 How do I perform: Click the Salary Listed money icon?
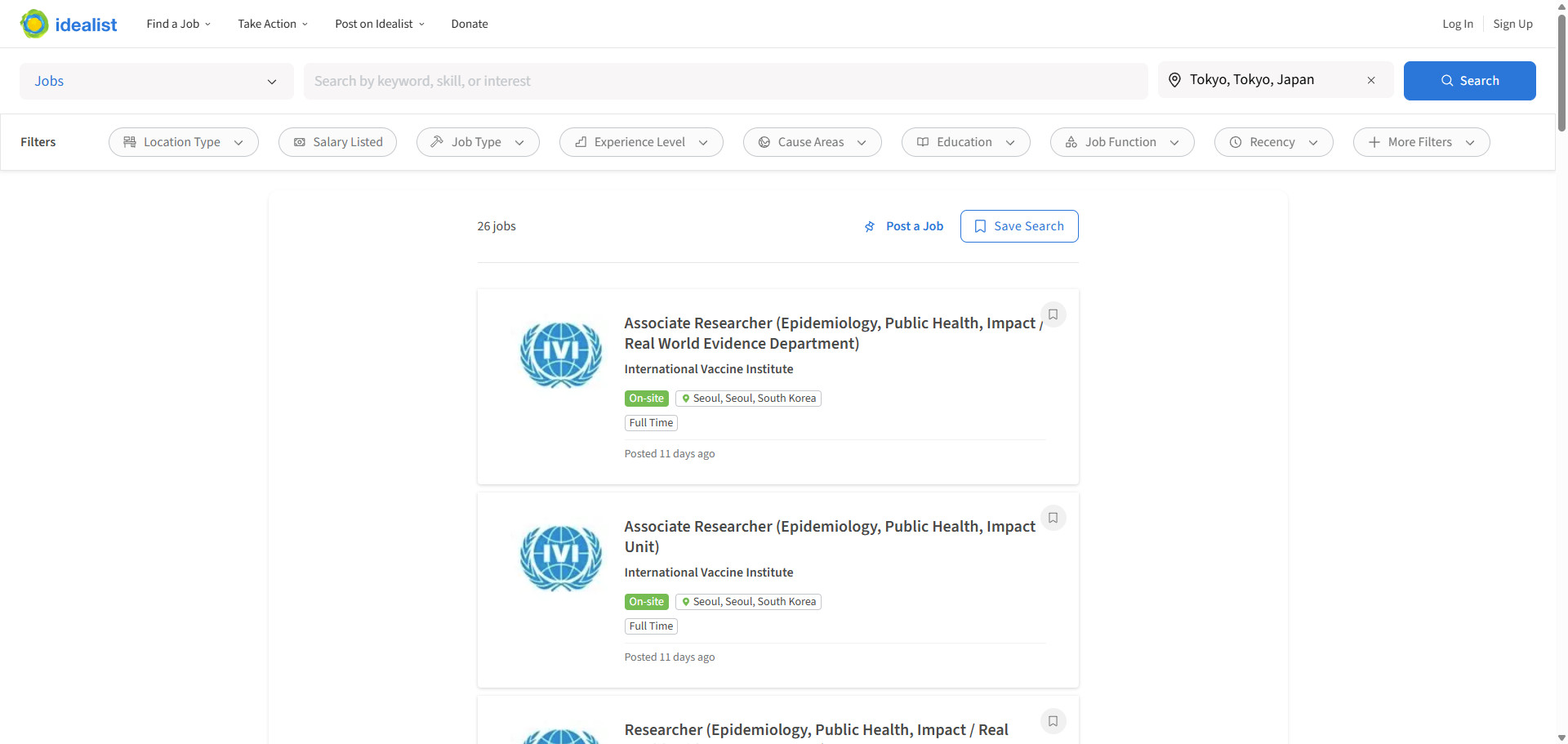(x=299, y=142)
